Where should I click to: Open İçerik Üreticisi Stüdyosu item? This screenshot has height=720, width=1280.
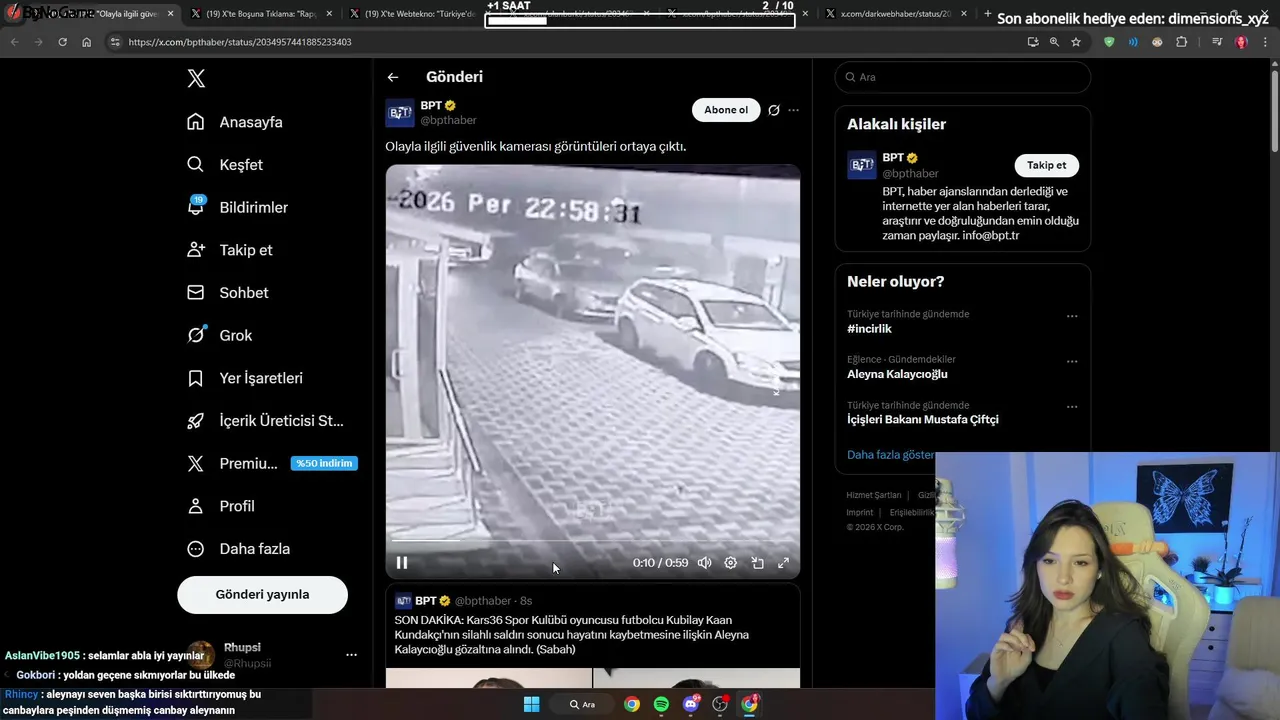[265, 421]
